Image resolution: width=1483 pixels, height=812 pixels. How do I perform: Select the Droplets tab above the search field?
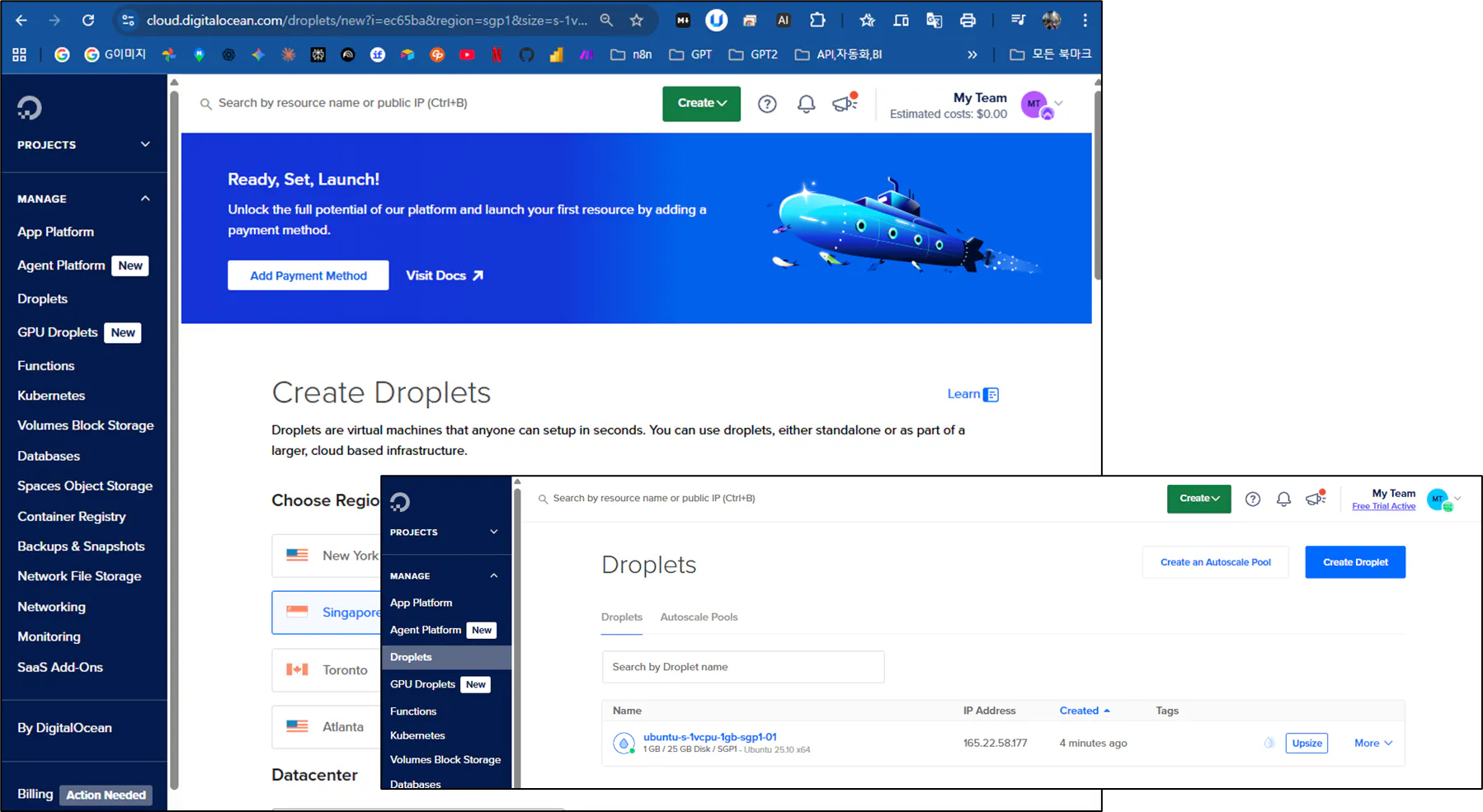pyautogui.click(x=622, y=617)
